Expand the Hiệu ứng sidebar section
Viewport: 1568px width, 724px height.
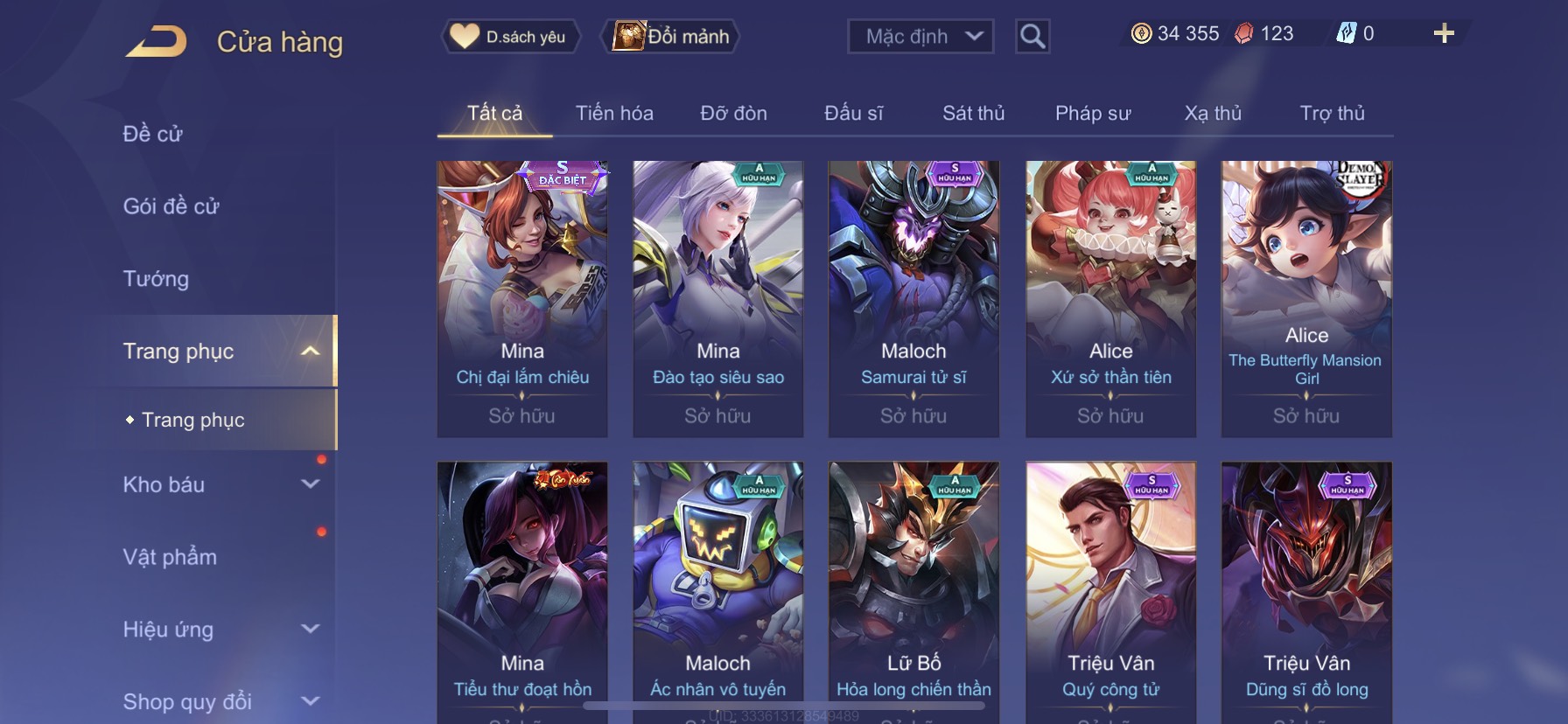pyautogui.click(x=310, y=629)
